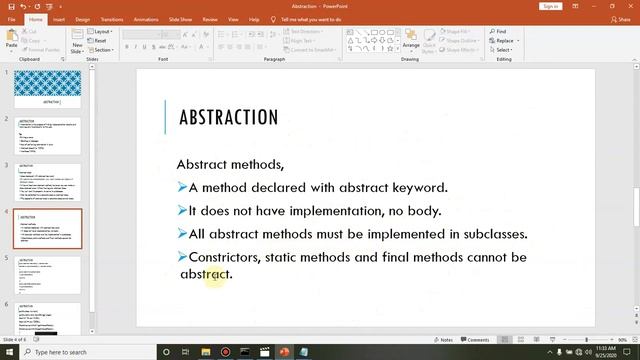The width and height of the screenshot is (640, 360).
Task: Click the Redo/Repeat icon
Action: [x=37, y=7]
